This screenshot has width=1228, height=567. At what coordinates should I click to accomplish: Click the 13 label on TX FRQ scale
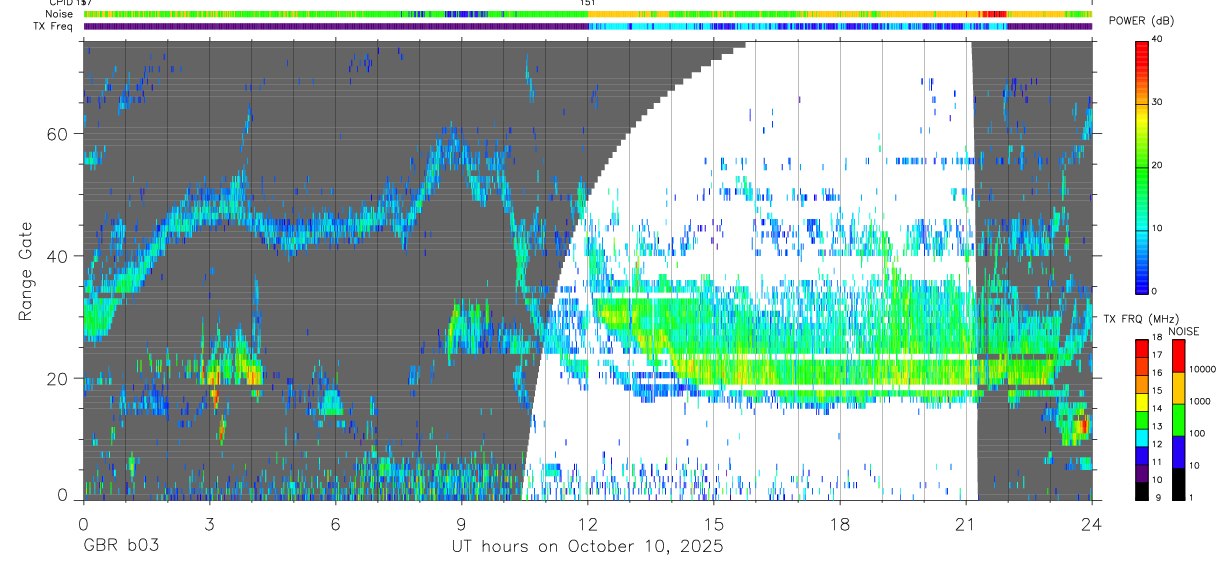[x=1156, y=426]
